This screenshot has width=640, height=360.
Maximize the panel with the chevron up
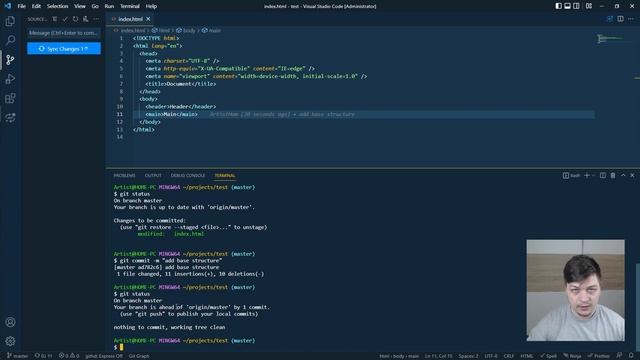(x=623, y=176)
